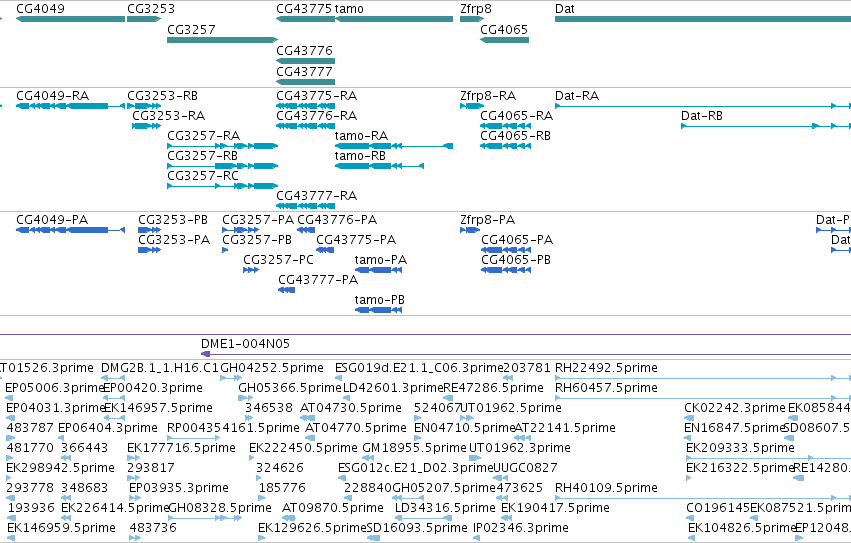Click transcript CG3253-RA
Screen dimensions: 851x543
pyautogui.click(x=169, y=116)
